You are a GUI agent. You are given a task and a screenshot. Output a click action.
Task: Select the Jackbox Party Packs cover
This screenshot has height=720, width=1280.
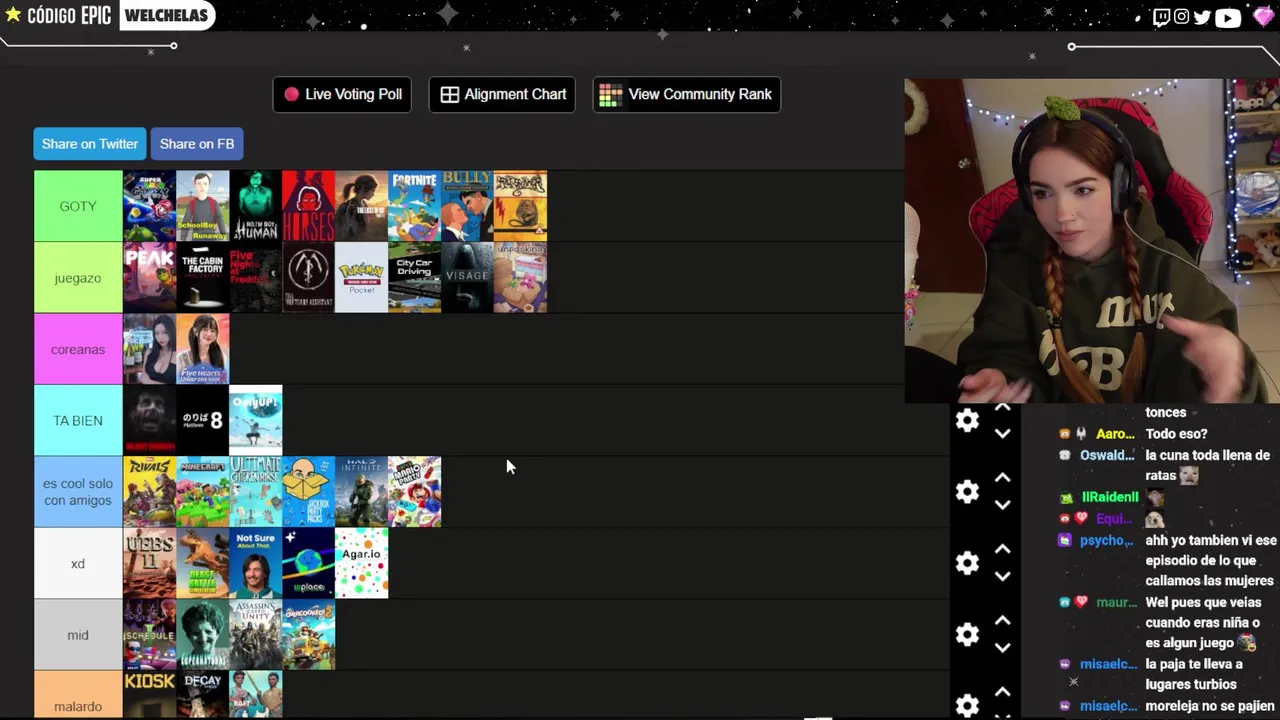308,492
